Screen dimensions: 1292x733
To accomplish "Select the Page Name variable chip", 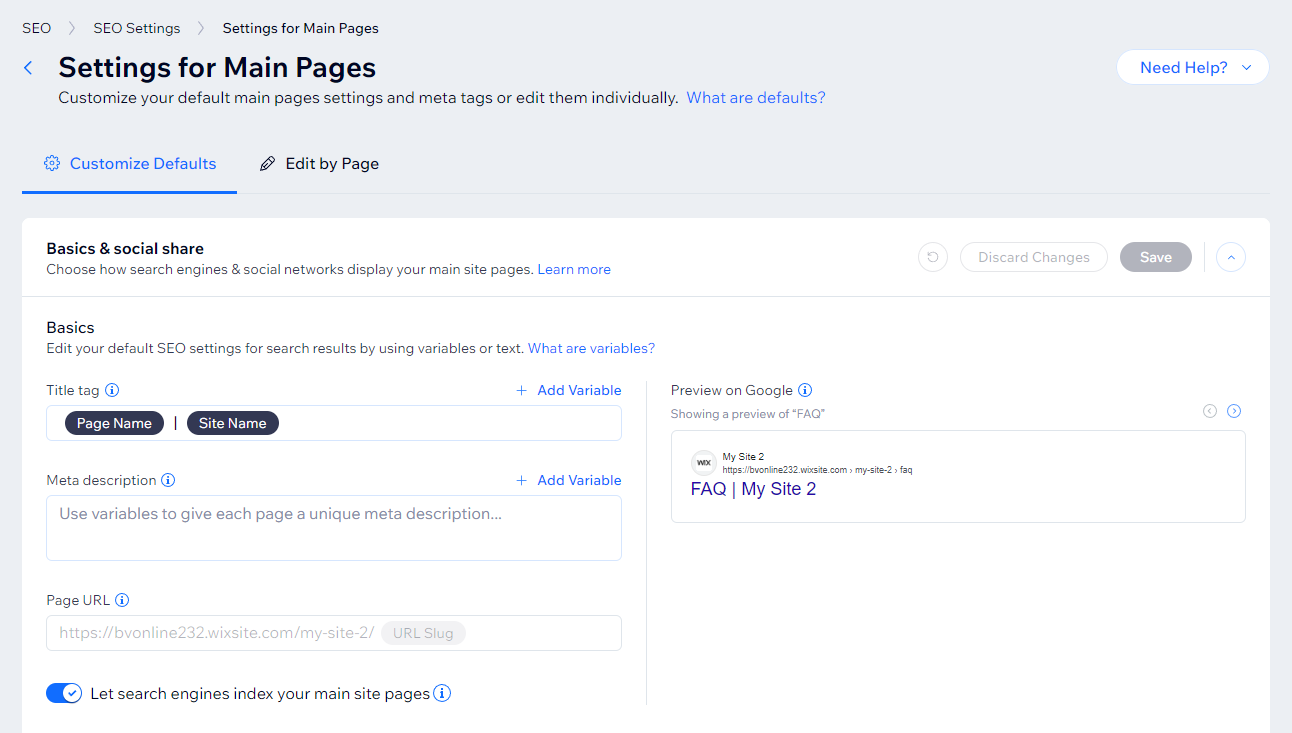I will 114,423.
